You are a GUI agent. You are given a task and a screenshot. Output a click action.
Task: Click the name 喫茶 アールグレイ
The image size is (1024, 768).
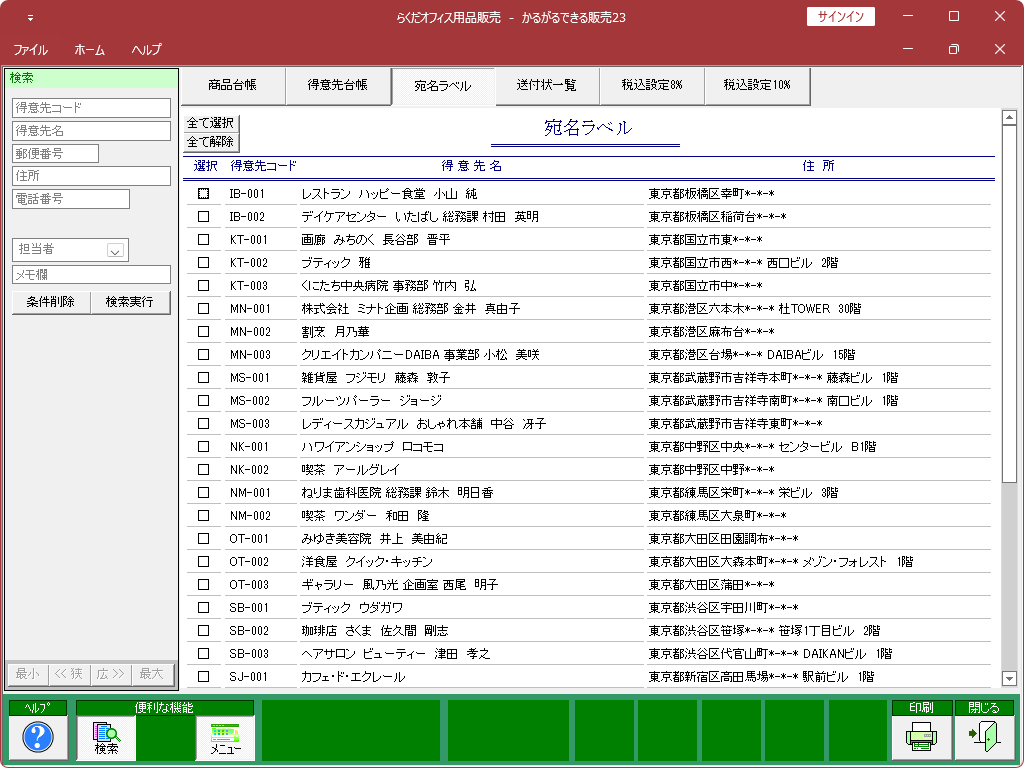(x=350, y=470)
